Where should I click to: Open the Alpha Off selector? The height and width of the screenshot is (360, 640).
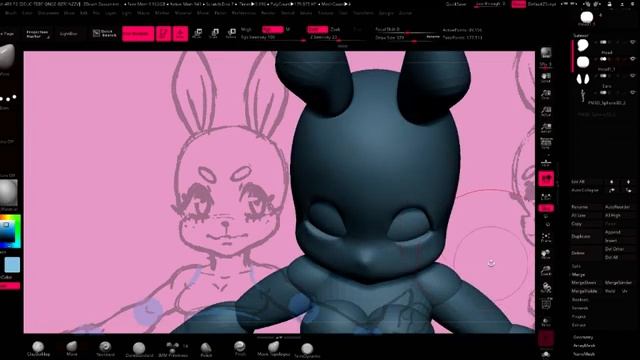(x=7, y=142)
